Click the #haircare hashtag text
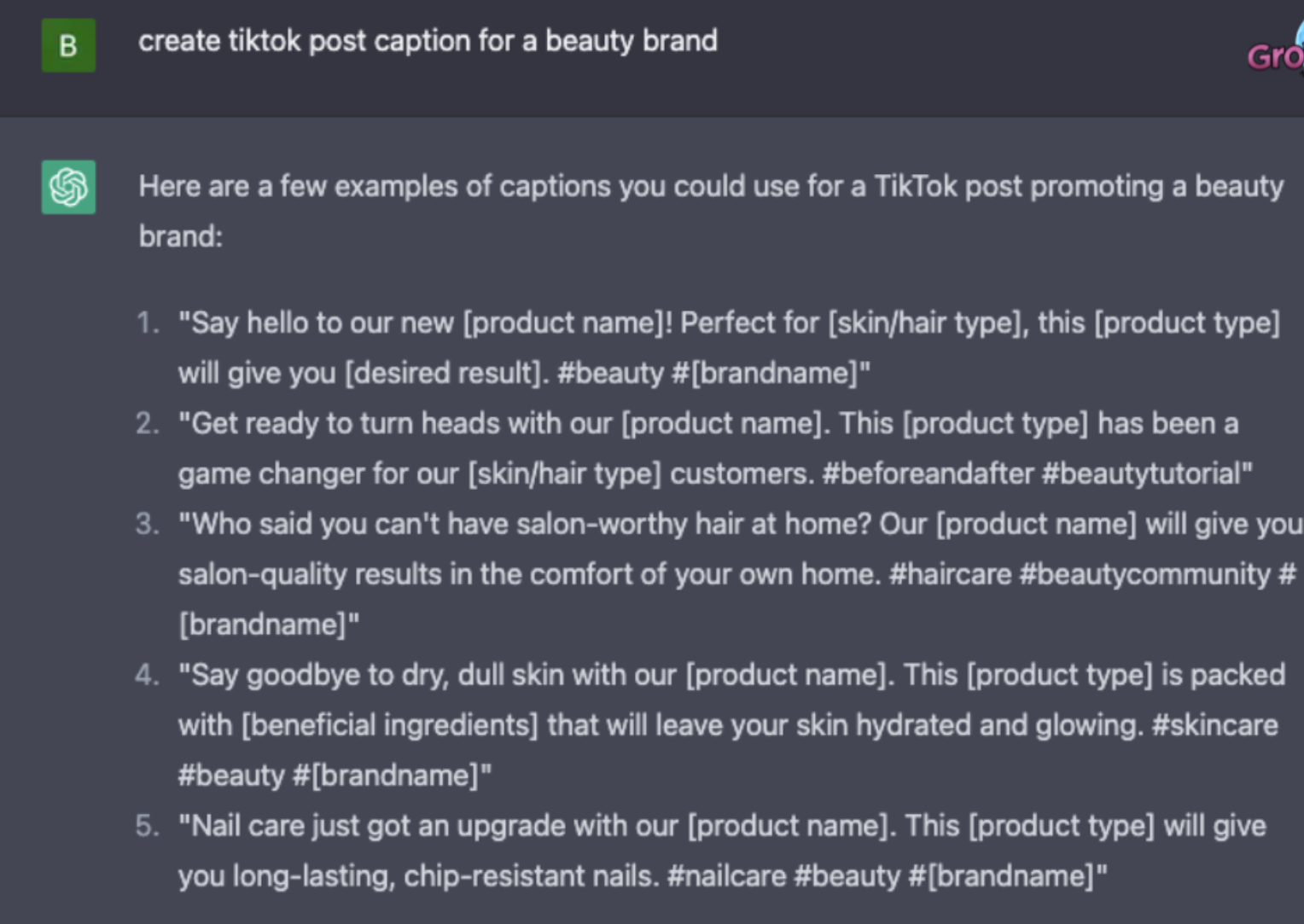This screenshot has width=1304, height=924. point(950,574)
